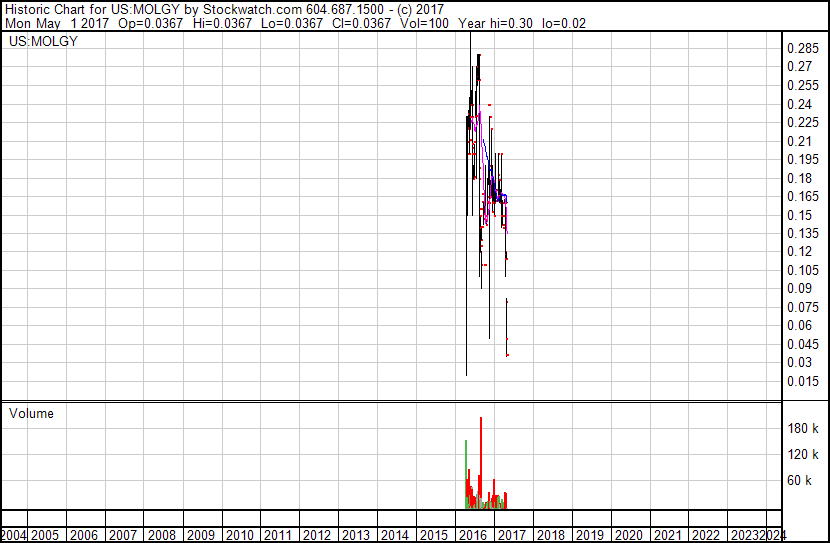Click the 0.015 price axis value

pos(803,382)
